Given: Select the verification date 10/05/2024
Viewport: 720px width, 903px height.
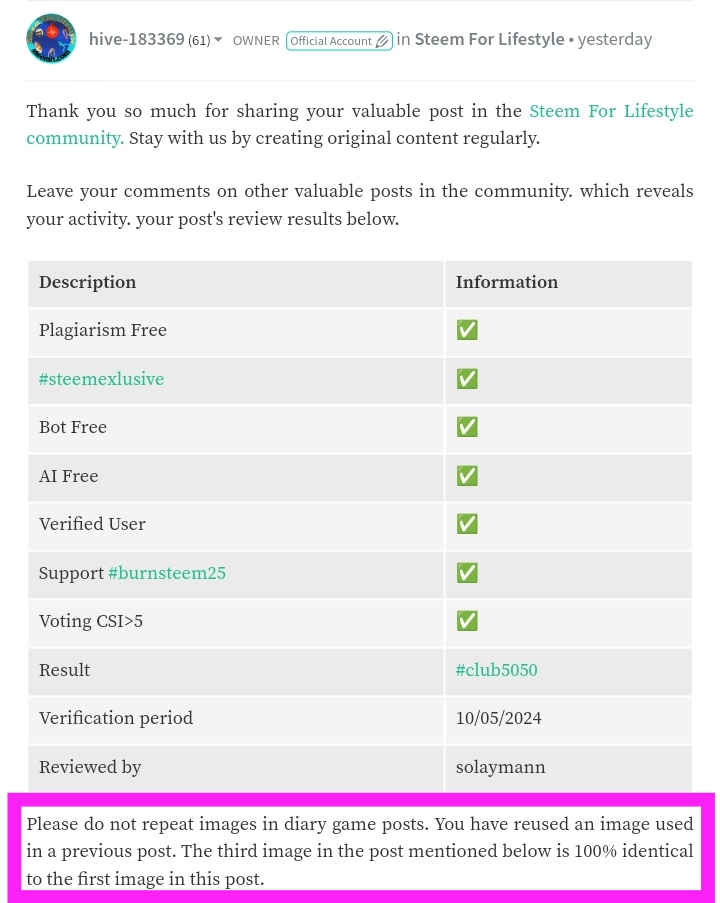Looking at the screenshot, I should [x=498, y=718].
